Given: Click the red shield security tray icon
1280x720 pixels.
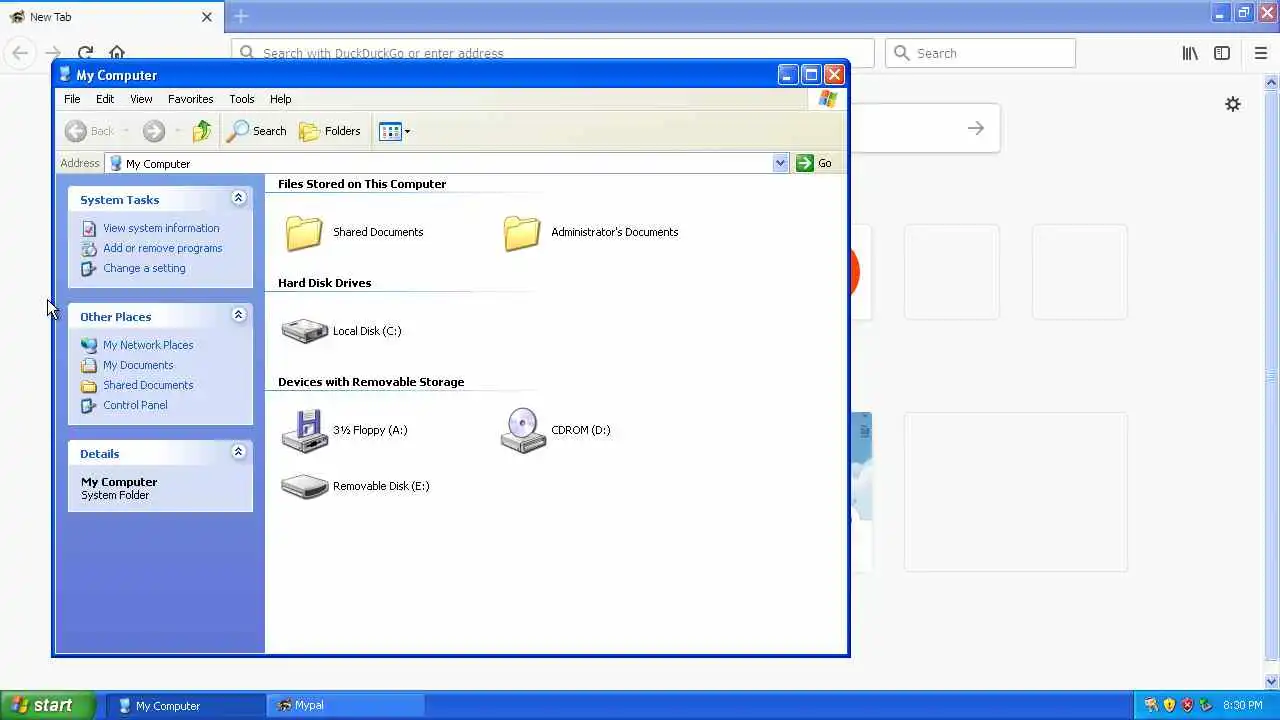Looking at the screenshot, I should click(1188, 705).
